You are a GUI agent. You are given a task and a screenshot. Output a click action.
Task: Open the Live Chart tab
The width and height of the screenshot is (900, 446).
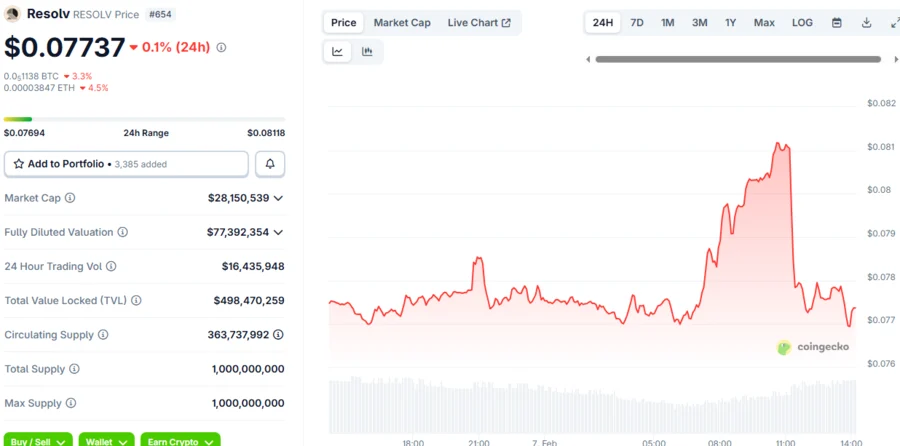tap(478, 23)
